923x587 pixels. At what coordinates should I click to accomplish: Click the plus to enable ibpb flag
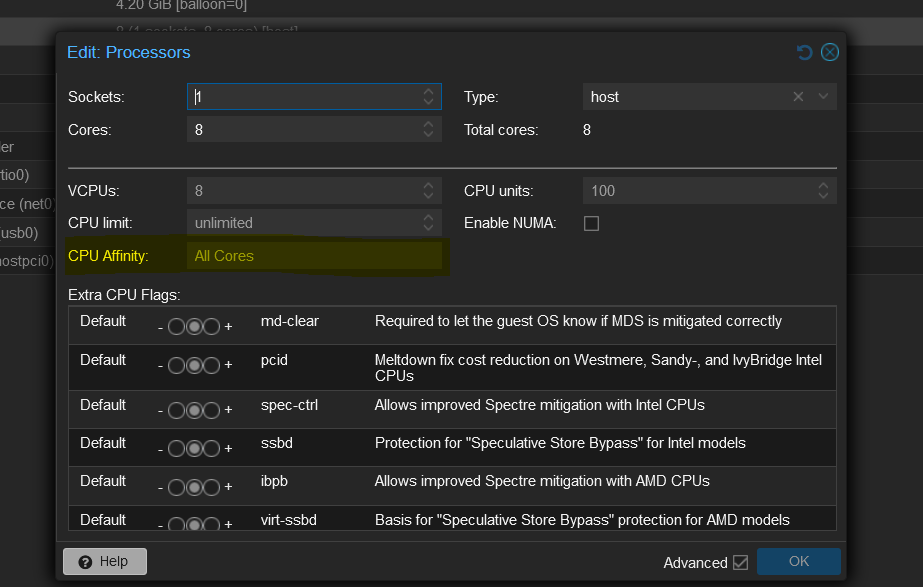211,486
